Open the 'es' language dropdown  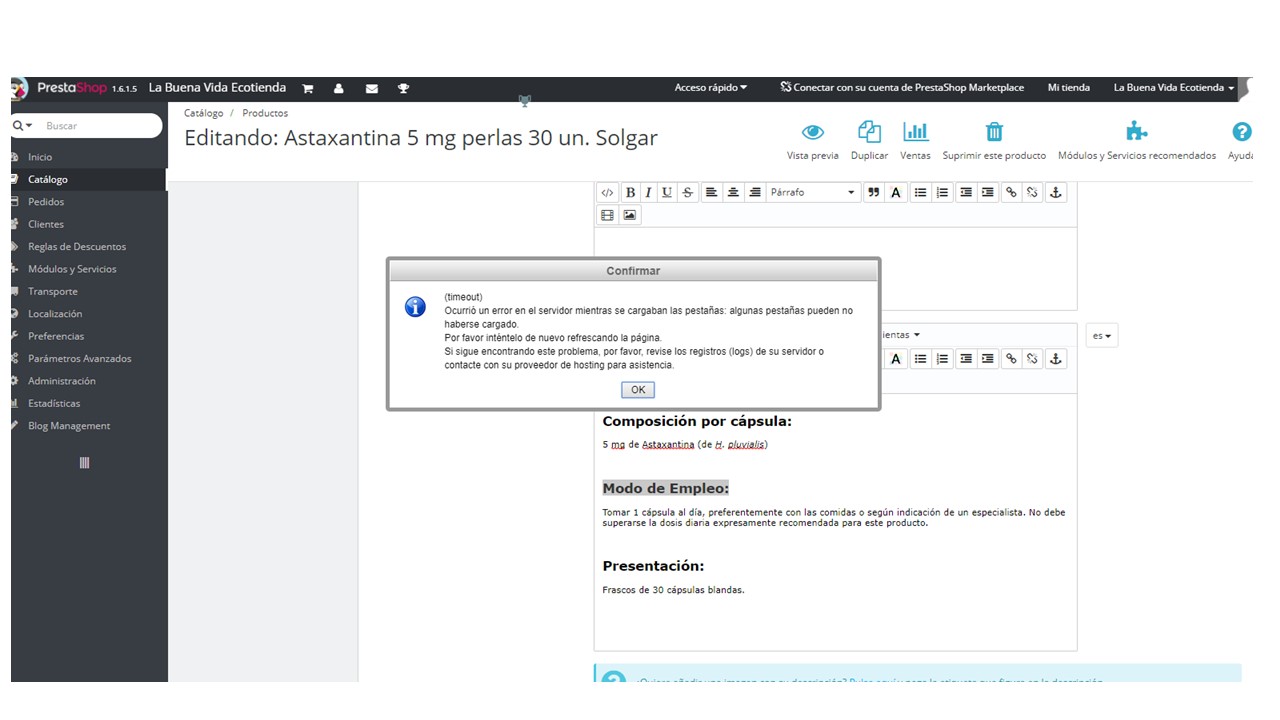pos(1101,336)
